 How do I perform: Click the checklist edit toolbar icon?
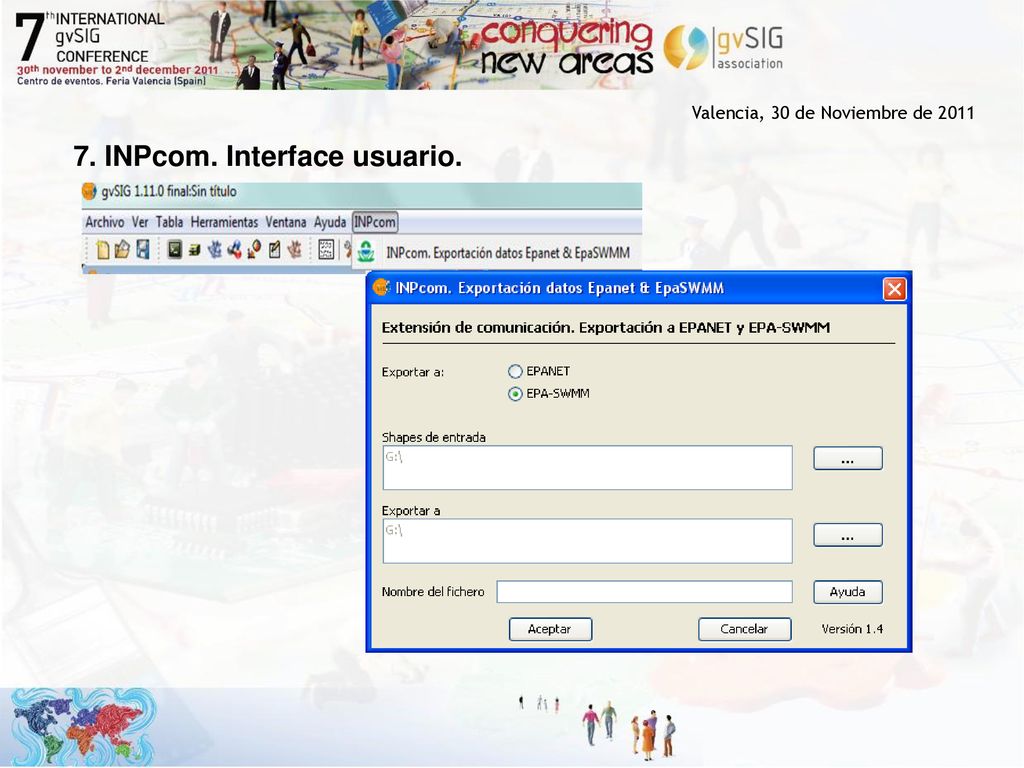274,249
